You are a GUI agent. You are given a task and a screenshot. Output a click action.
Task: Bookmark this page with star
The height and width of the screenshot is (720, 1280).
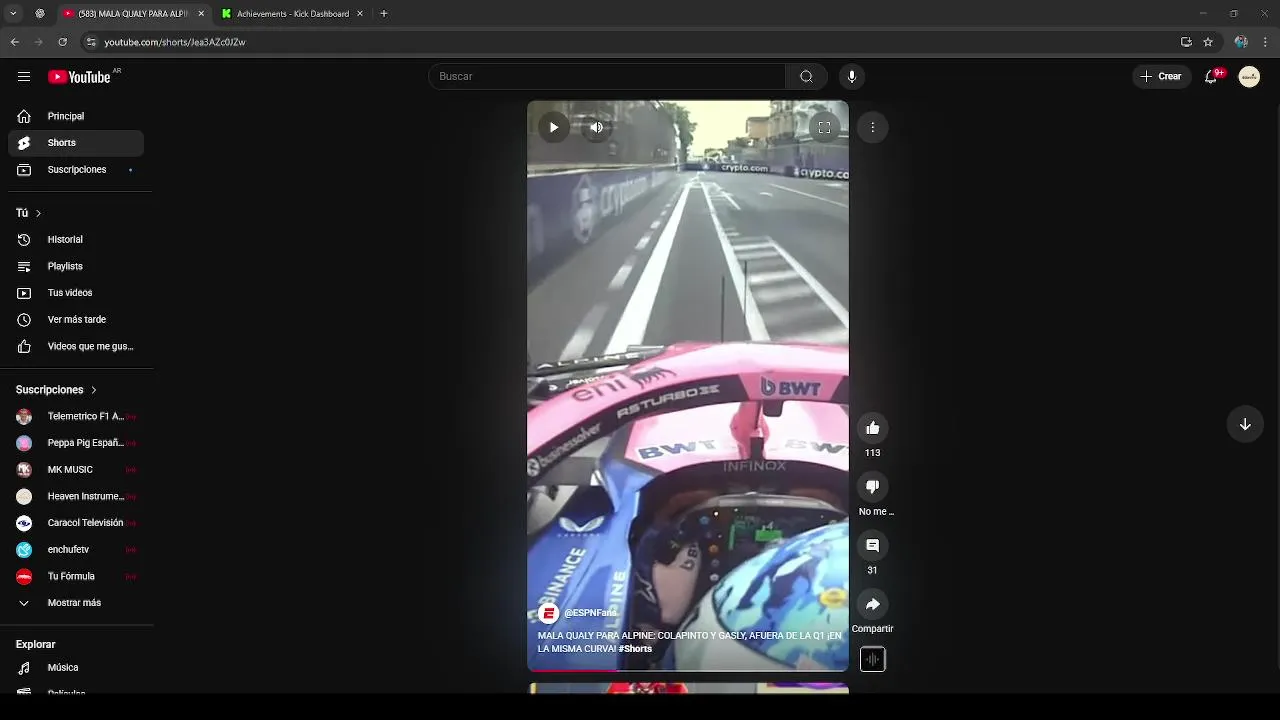click(x=1208, y=42)
